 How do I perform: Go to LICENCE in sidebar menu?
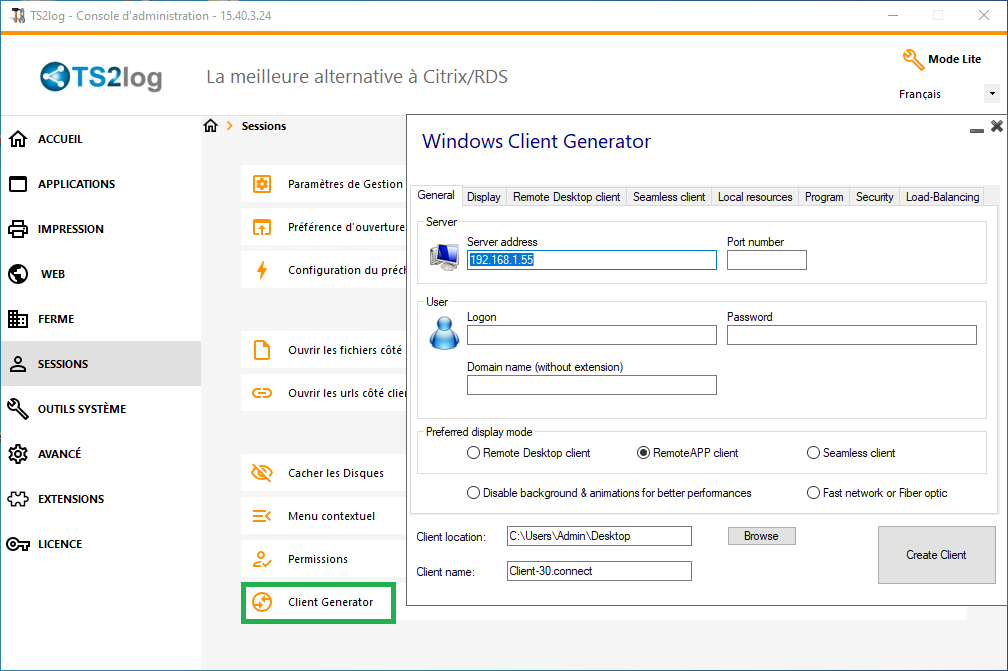(x=100, y=544)
